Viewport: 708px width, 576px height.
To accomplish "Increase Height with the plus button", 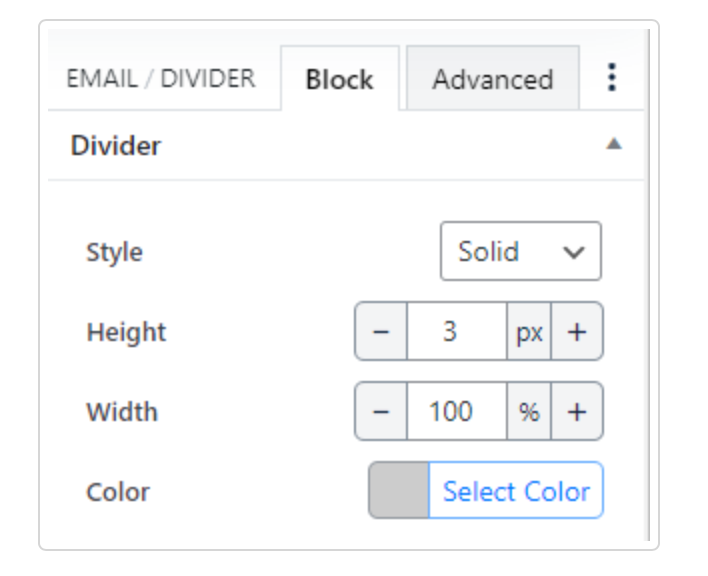I will tap(576, 332).
